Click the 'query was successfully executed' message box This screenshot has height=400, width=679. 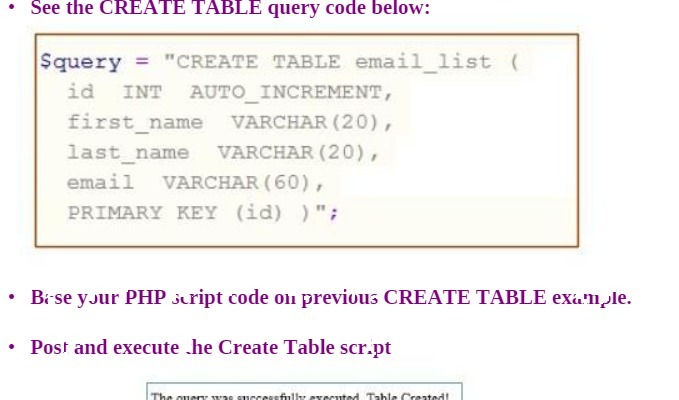304,391
